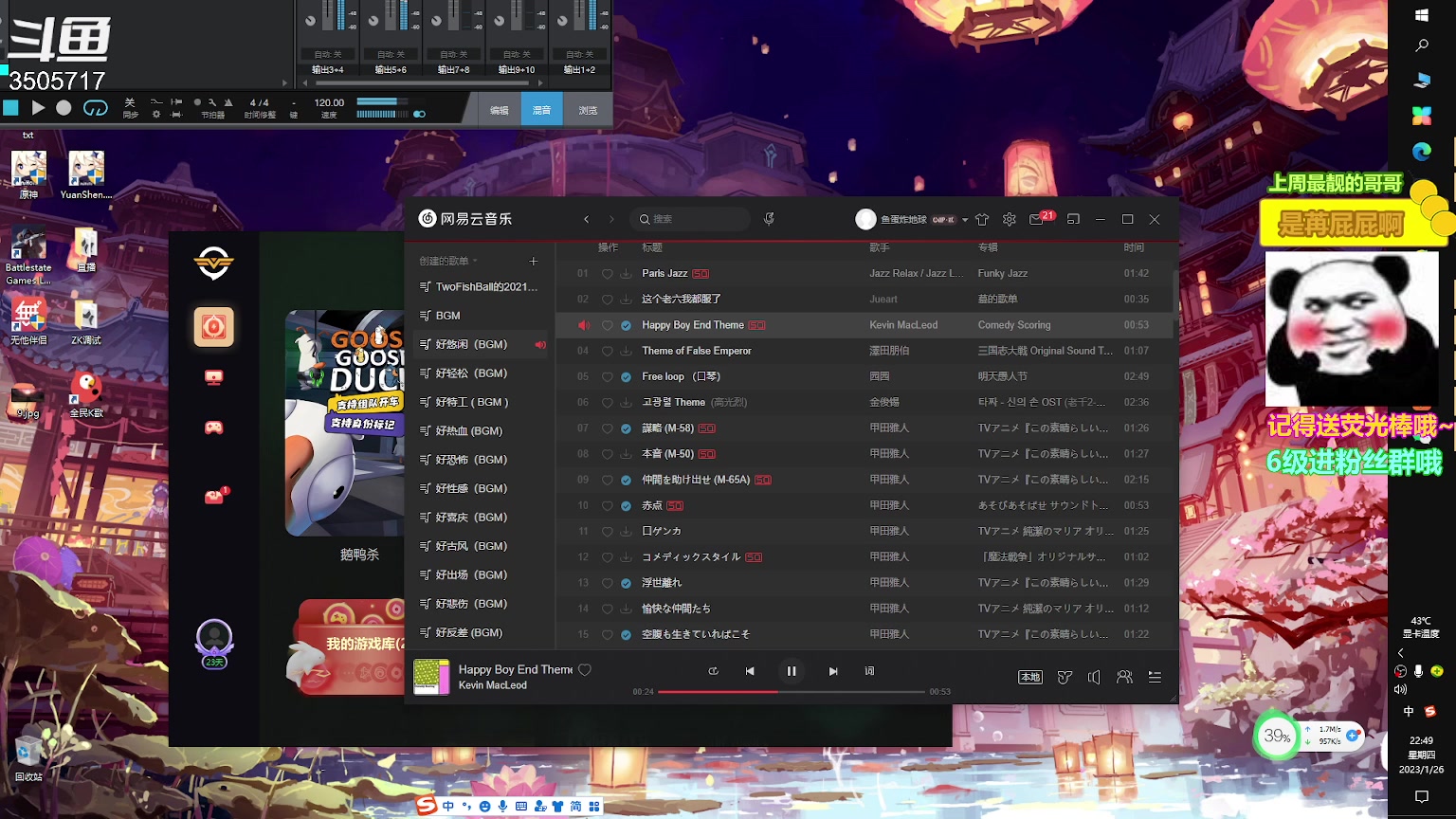The image size is (1456, 819).
Task: Click the Kevin MacLeod artist link
Action: (x=903, y=325)
